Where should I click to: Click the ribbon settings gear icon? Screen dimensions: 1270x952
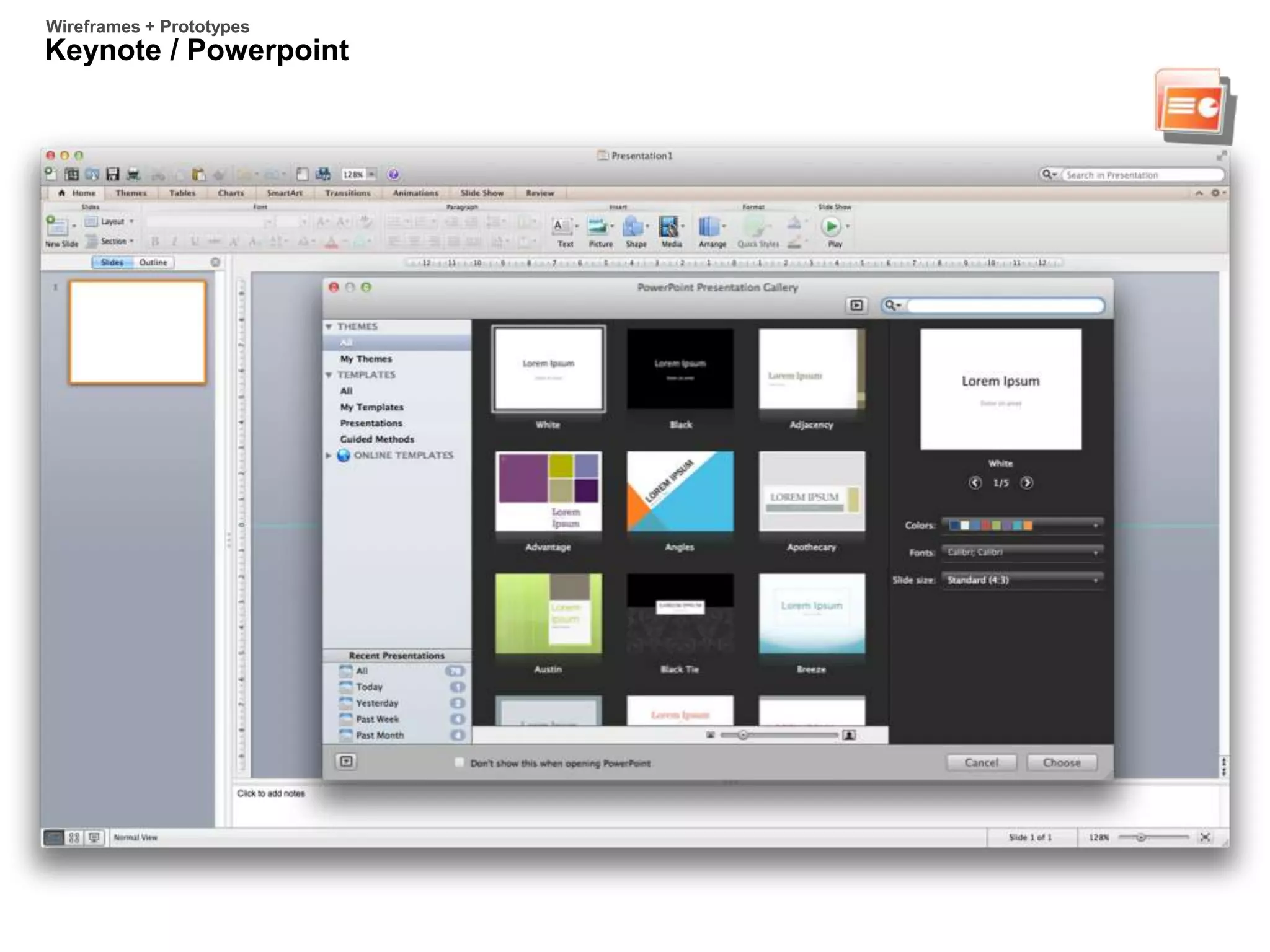click(1215, 193)
